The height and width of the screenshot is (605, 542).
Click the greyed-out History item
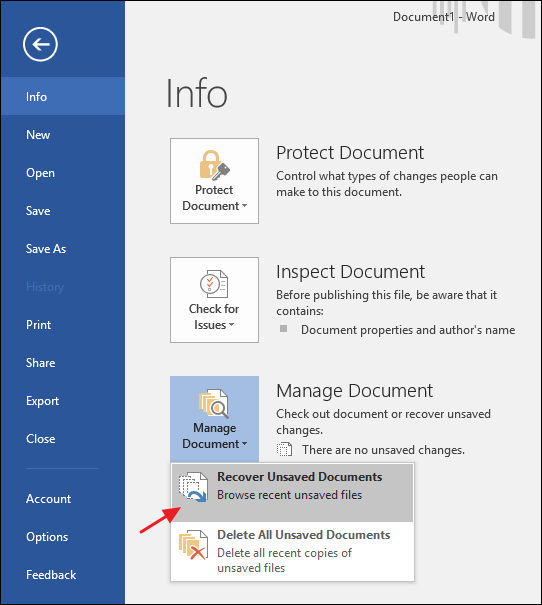click(45, 287)
